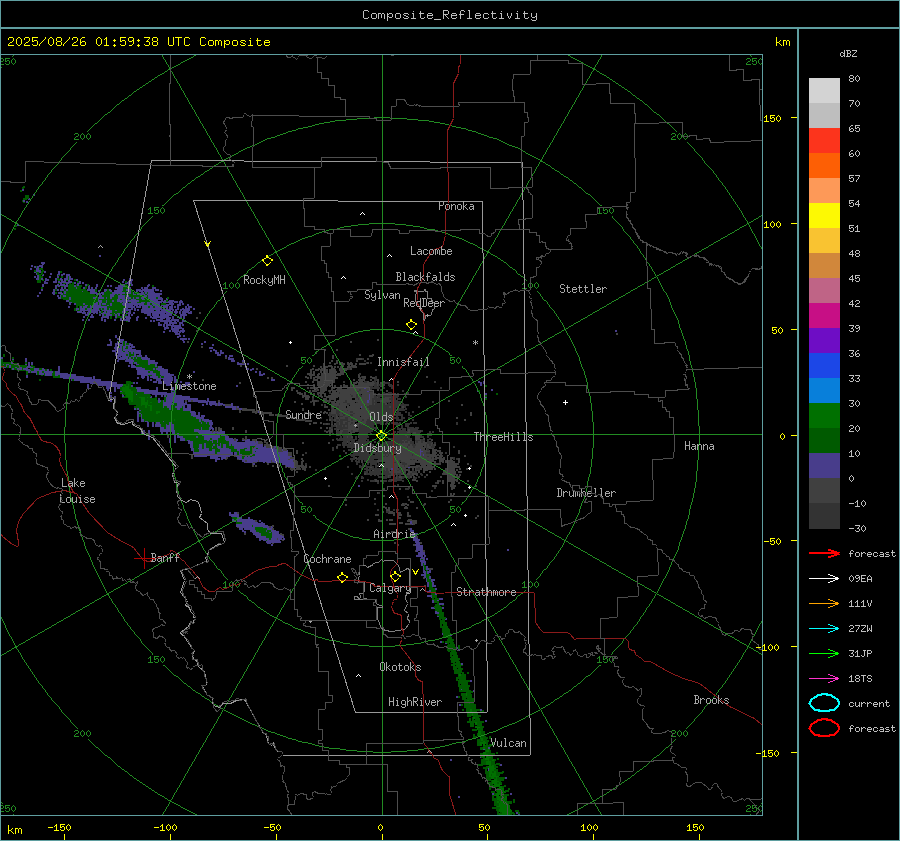Screen dimensions: 900x841
Task: Click the Composite_Reflectivity title text
Action: (x=450, y=15)
